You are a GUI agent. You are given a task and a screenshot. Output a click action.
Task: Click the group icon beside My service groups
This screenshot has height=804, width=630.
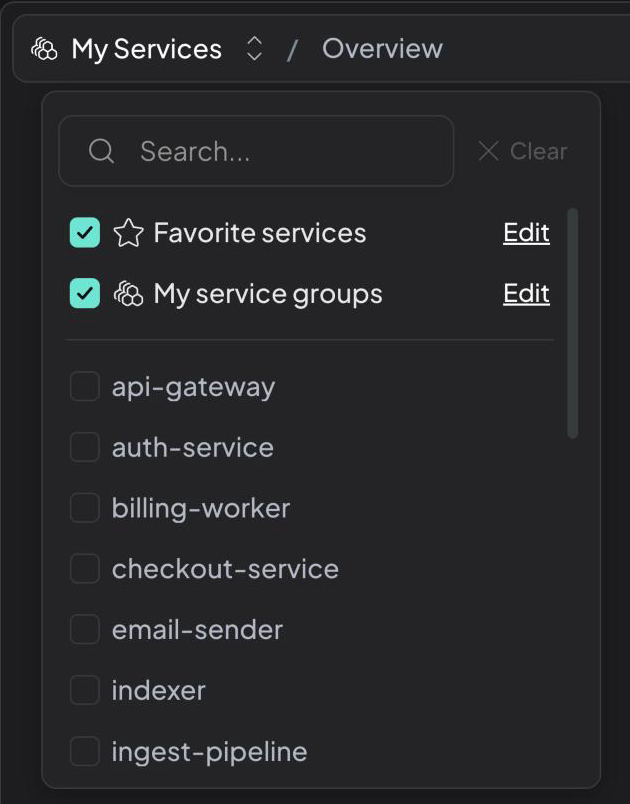(128, 294)
